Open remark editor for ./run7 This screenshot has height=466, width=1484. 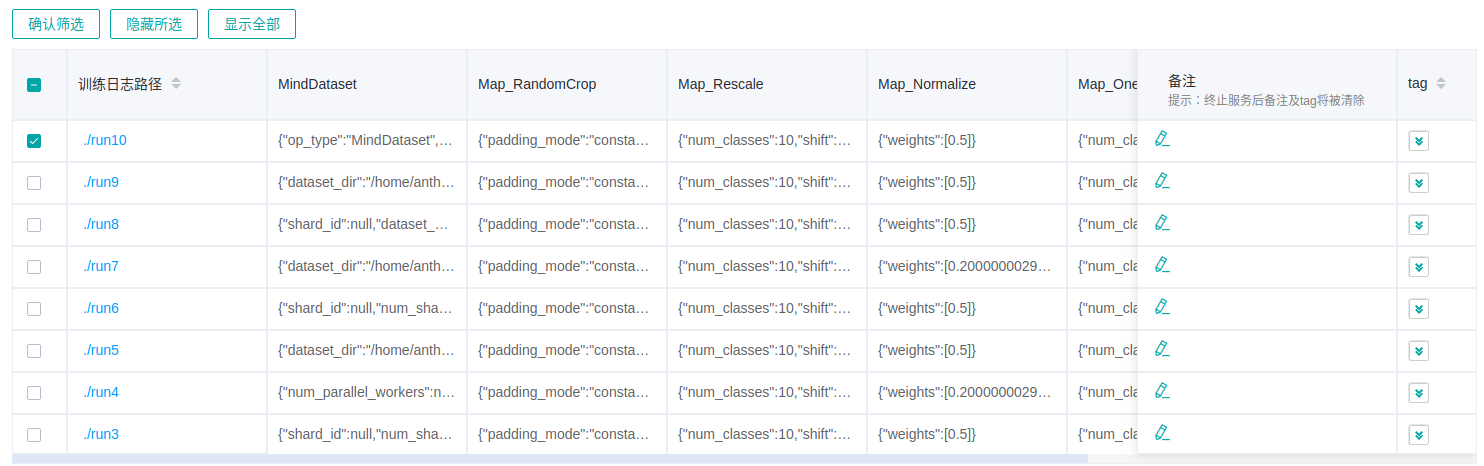coord(1161,265)
